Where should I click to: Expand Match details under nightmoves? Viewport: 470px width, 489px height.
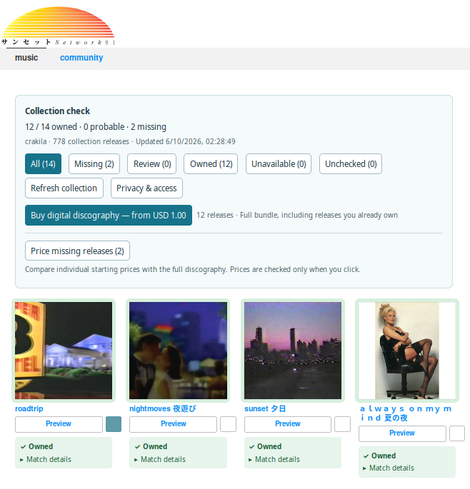tap(160, 459)
